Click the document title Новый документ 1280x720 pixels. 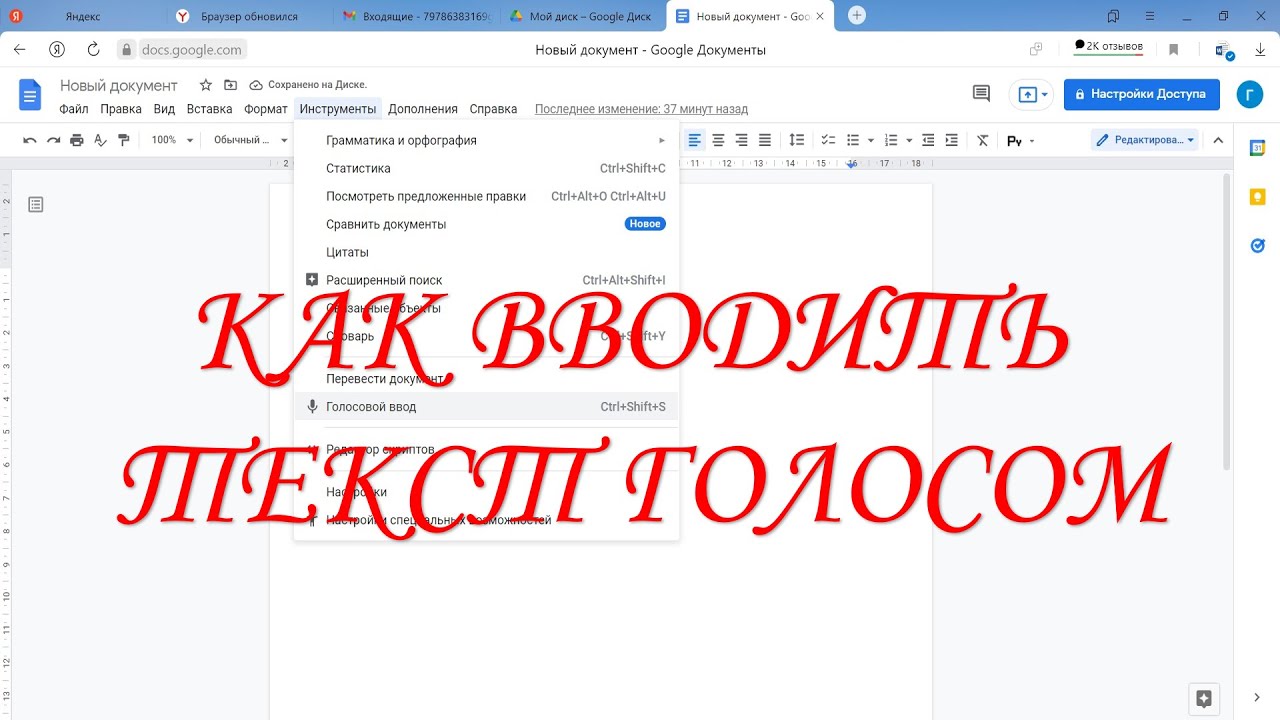pyautogui.click(x=119, y=86)
